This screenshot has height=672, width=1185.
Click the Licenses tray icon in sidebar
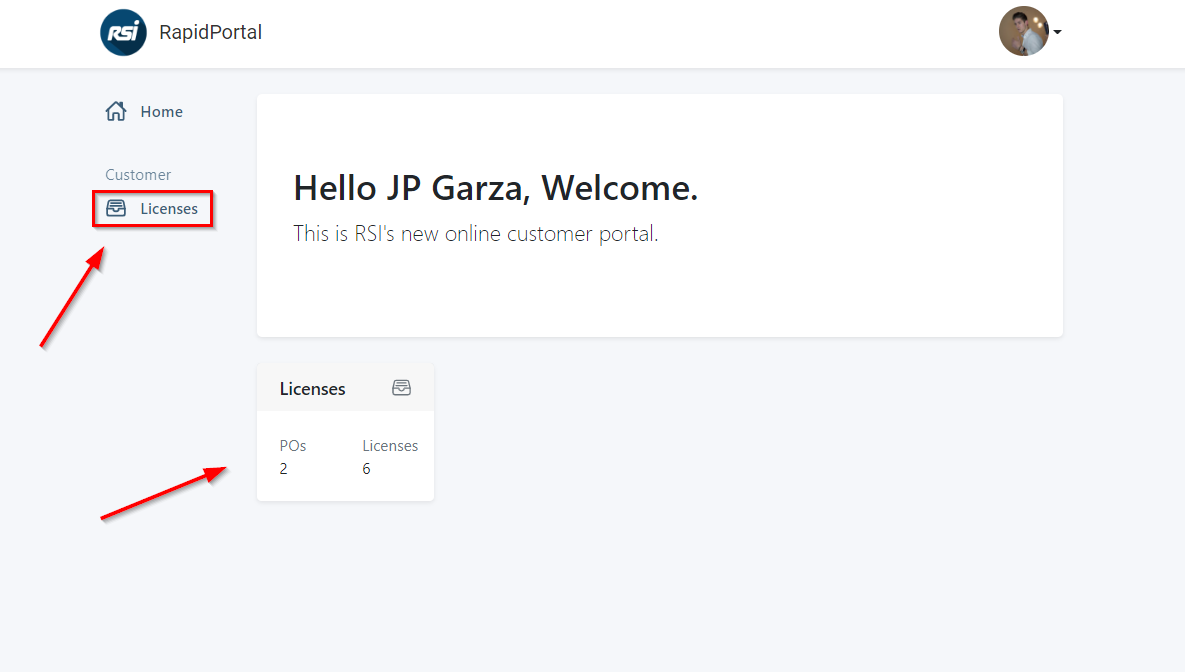pos(116,209)
